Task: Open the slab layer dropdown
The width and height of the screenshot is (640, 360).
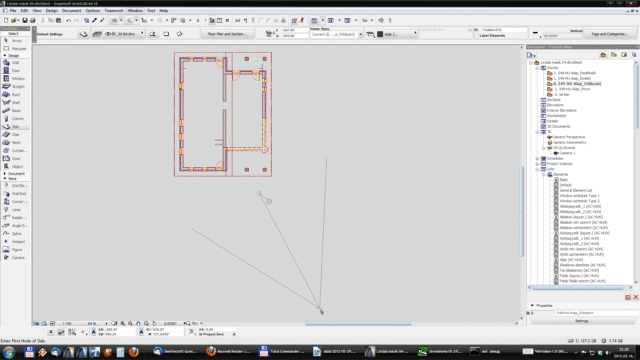Action: (x=124, y=34)
